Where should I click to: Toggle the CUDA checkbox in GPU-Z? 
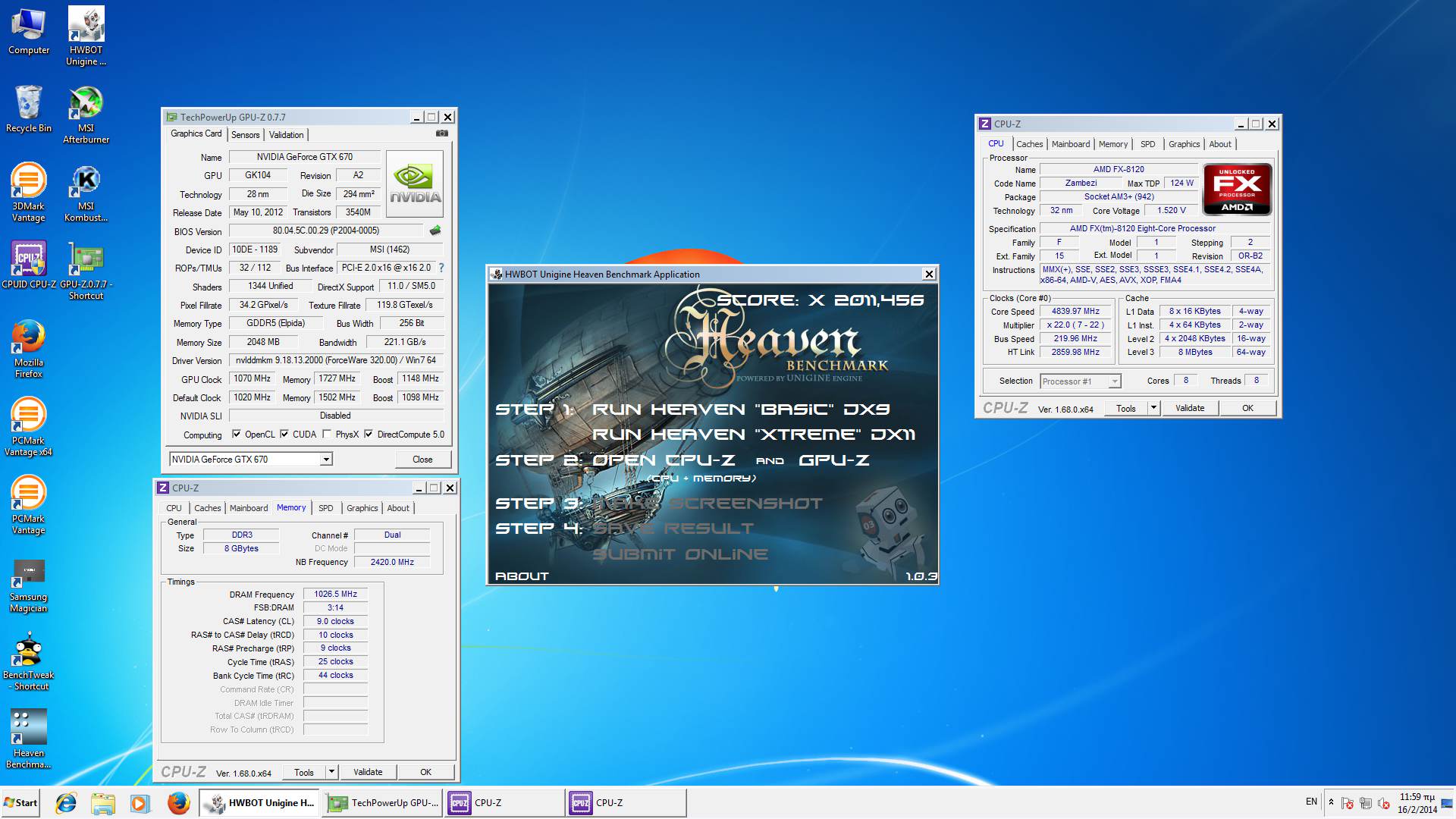point(284,435)
